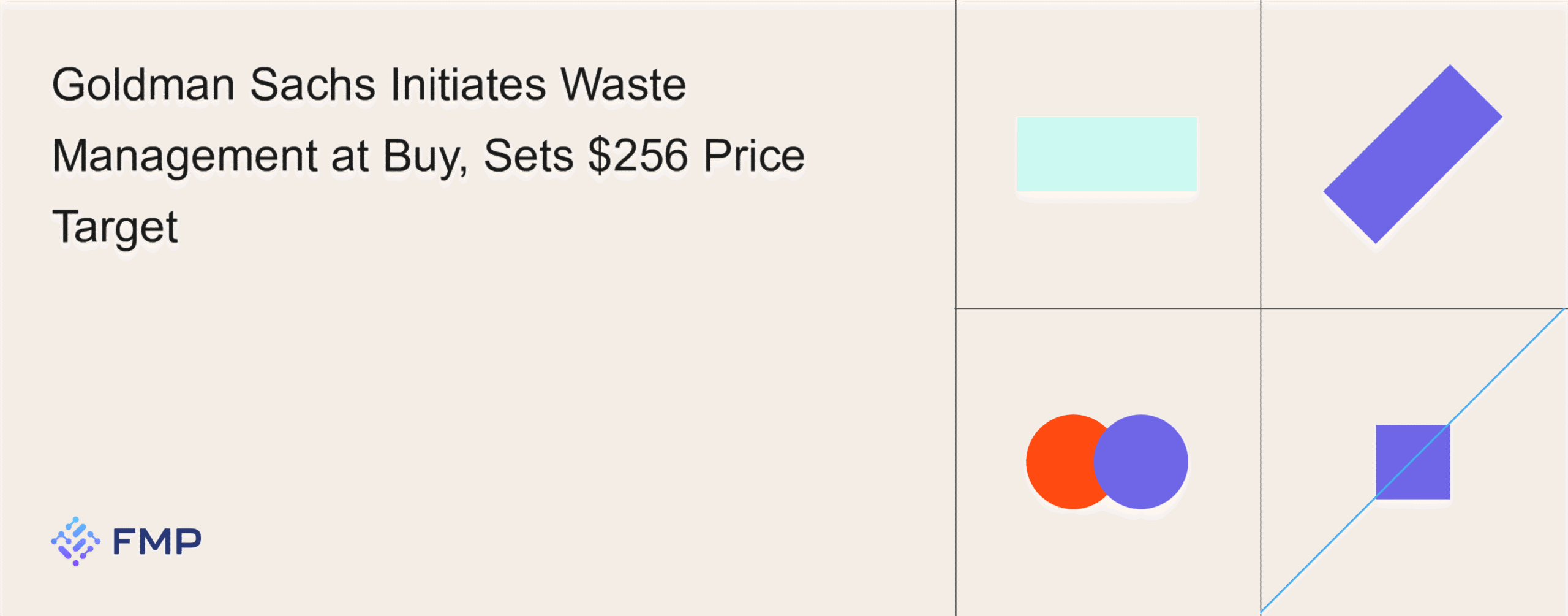Click the FMP wordmark text

point(157,542)
